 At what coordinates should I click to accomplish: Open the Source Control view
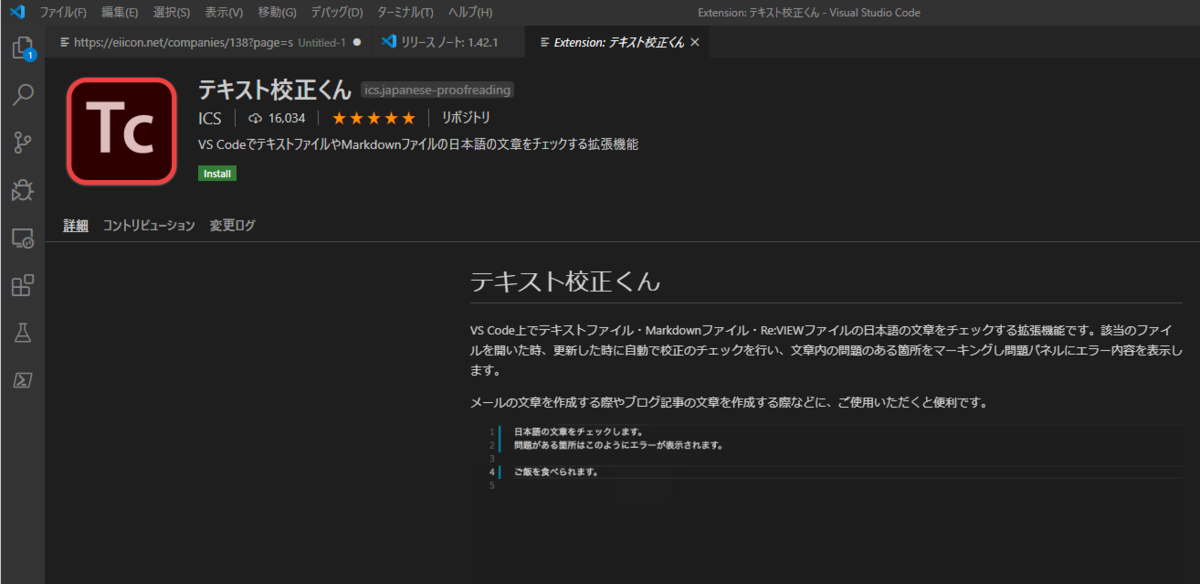point(22,142)
